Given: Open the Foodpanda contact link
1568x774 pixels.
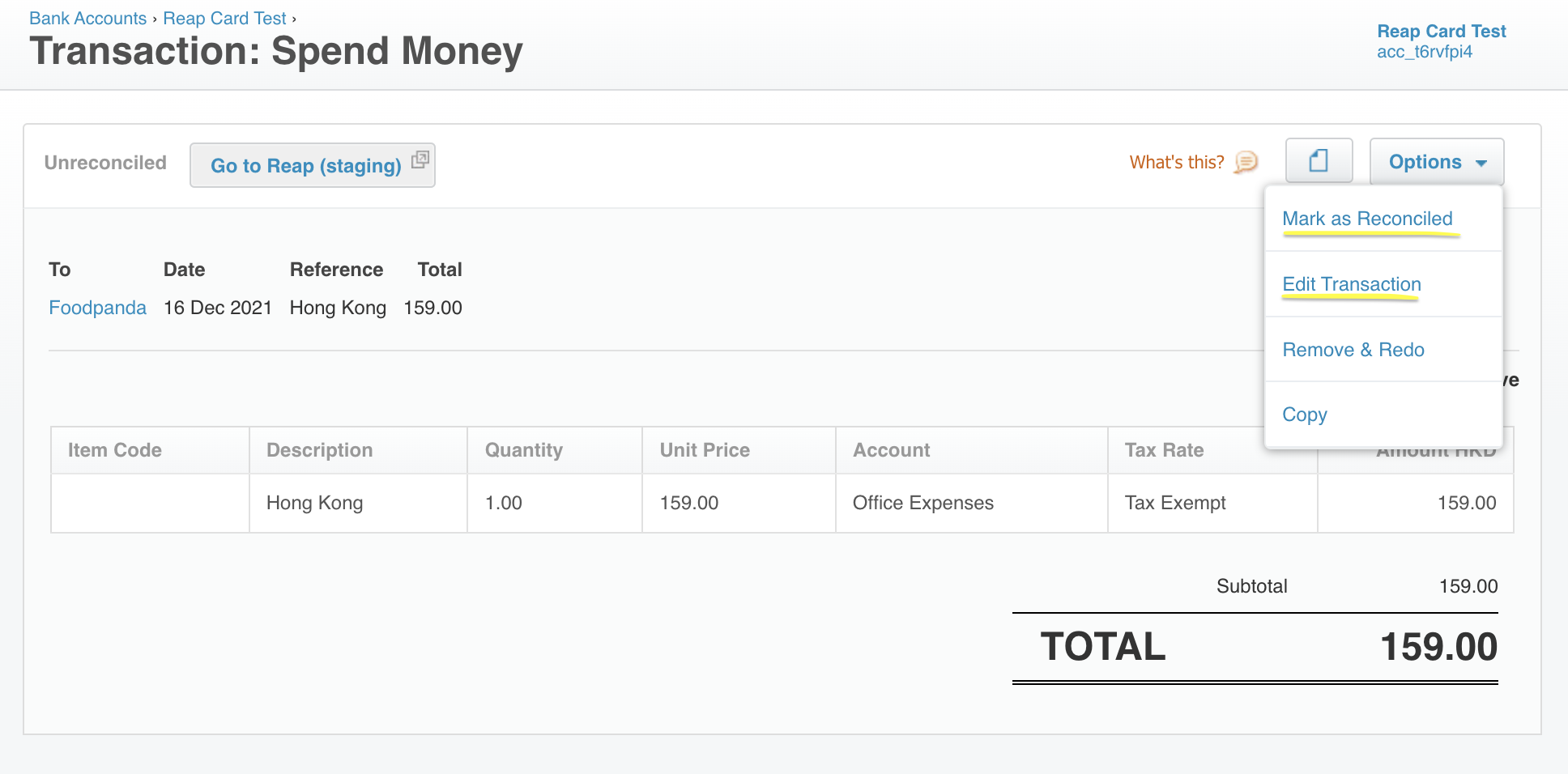Looking at the screenshot, I should click(x=97, y=308).
